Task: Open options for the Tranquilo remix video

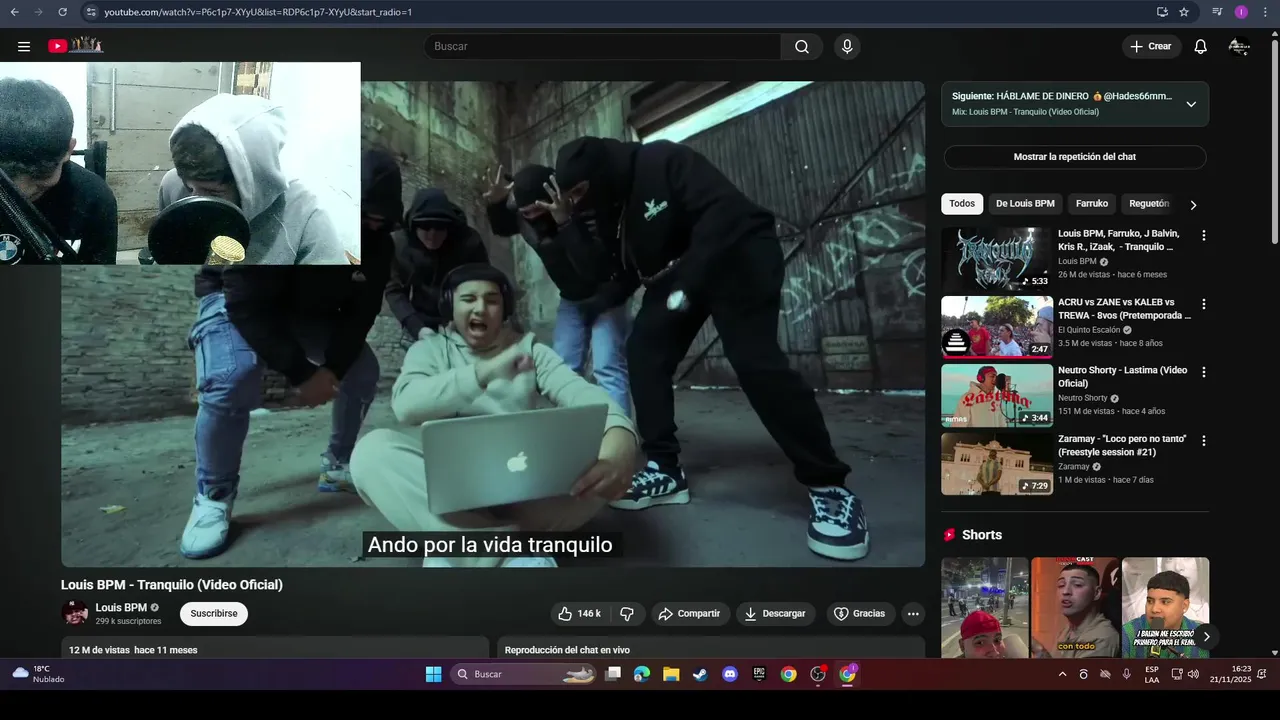Action: point(1203,236)
